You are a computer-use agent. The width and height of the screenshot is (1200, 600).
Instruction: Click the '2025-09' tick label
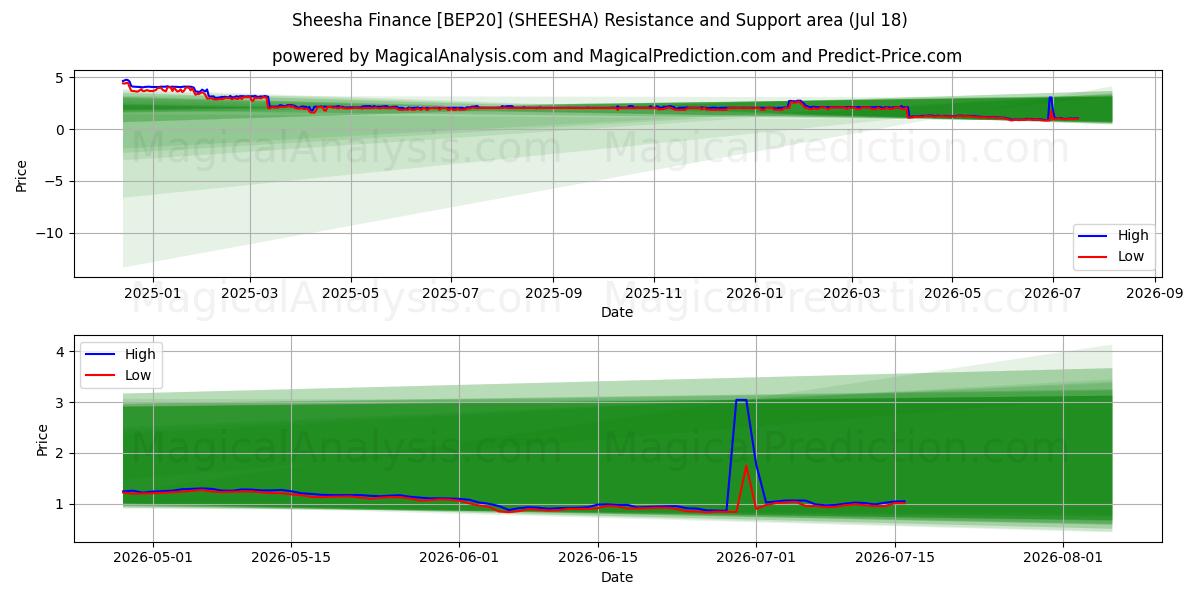tap(553, 293)
